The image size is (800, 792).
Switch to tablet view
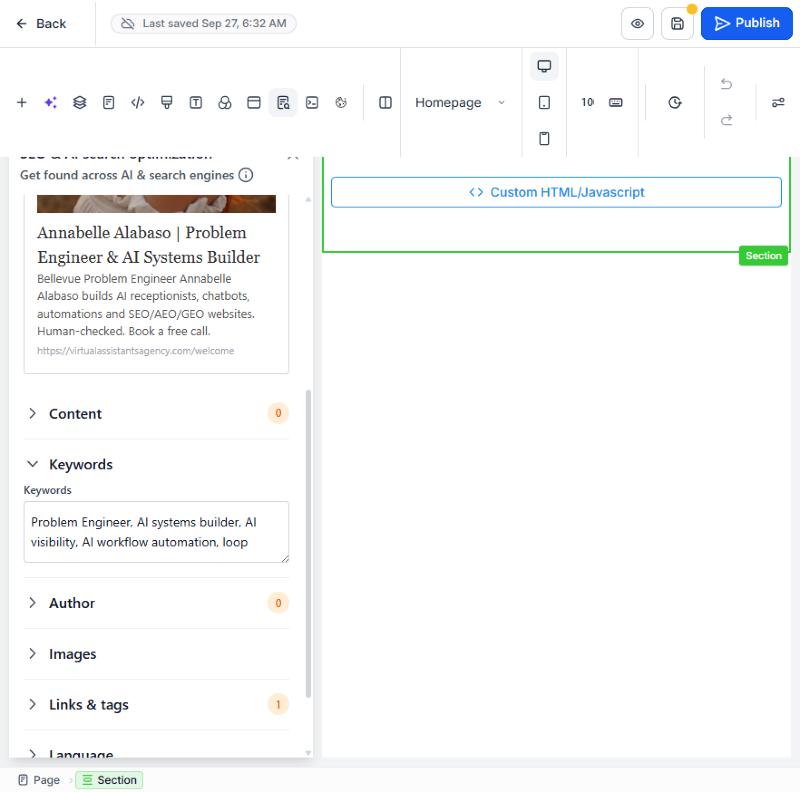544,103
